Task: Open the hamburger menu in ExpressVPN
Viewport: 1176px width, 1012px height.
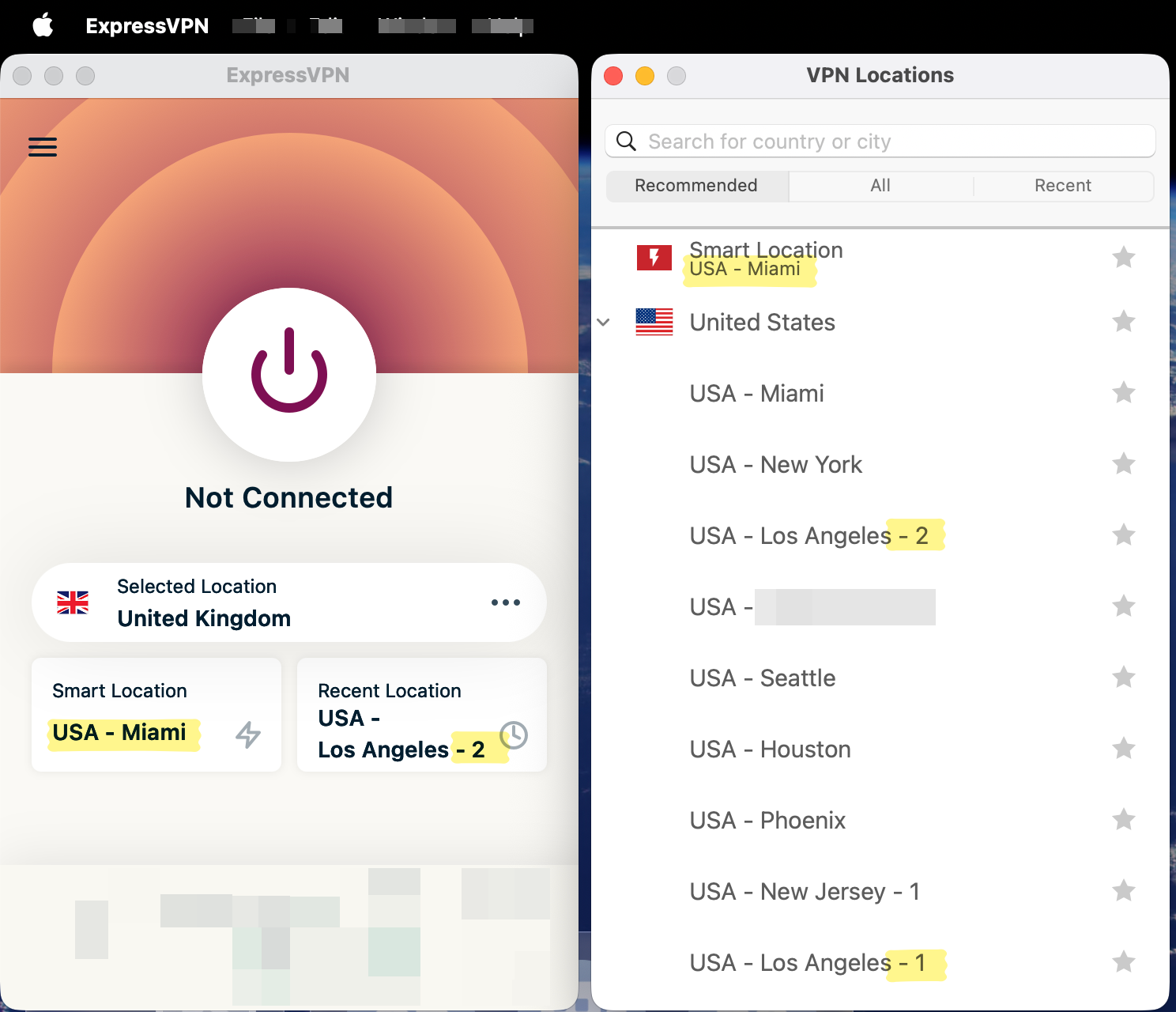Action: click(x=43, y=147)
